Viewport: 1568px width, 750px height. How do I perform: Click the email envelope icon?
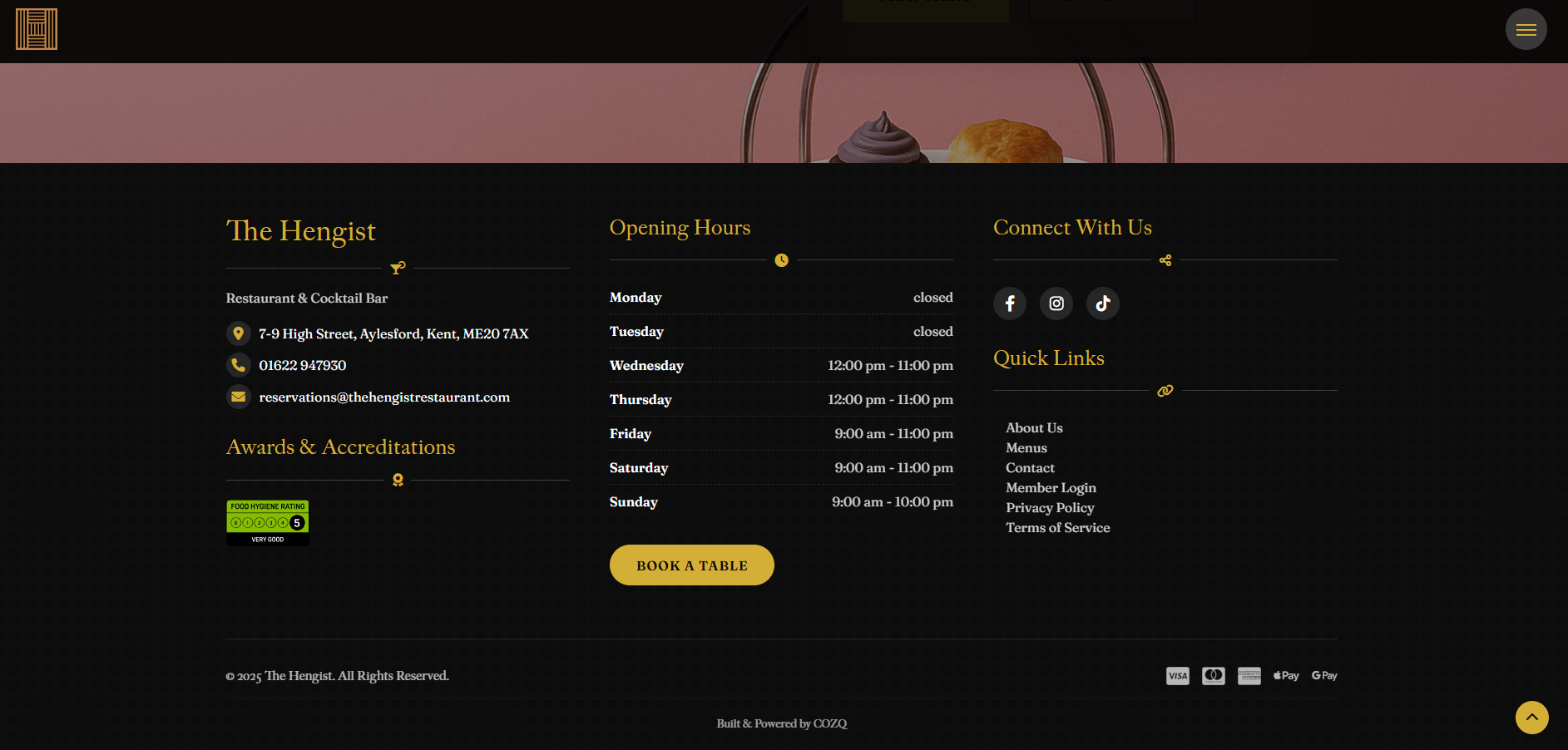point(239,397)
